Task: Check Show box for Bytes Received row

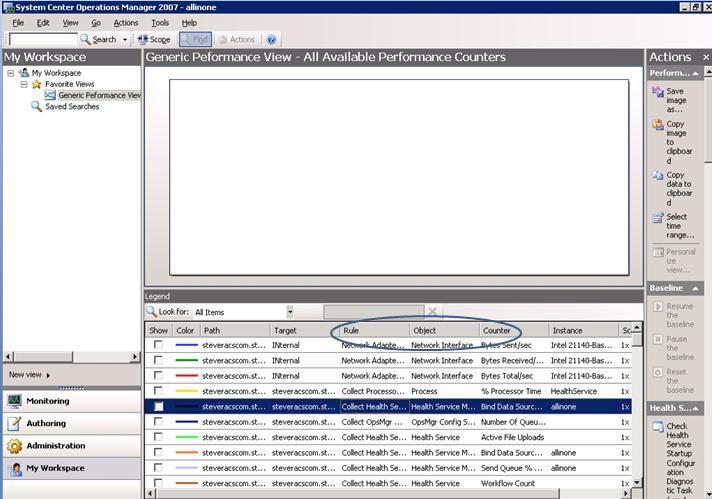Action: [x=158, y=361]
